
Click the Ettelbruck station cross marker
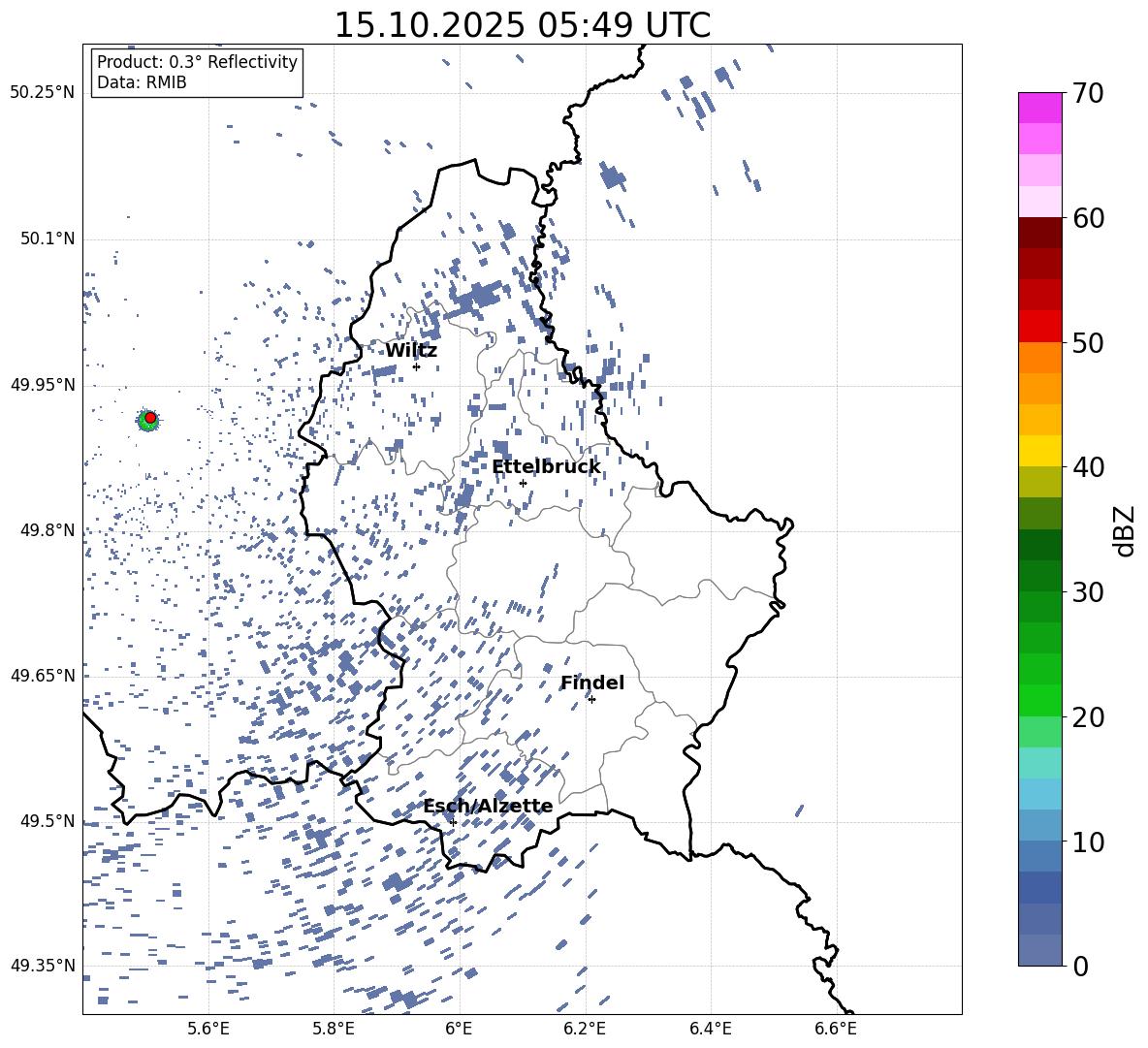[x=523, y=483]
